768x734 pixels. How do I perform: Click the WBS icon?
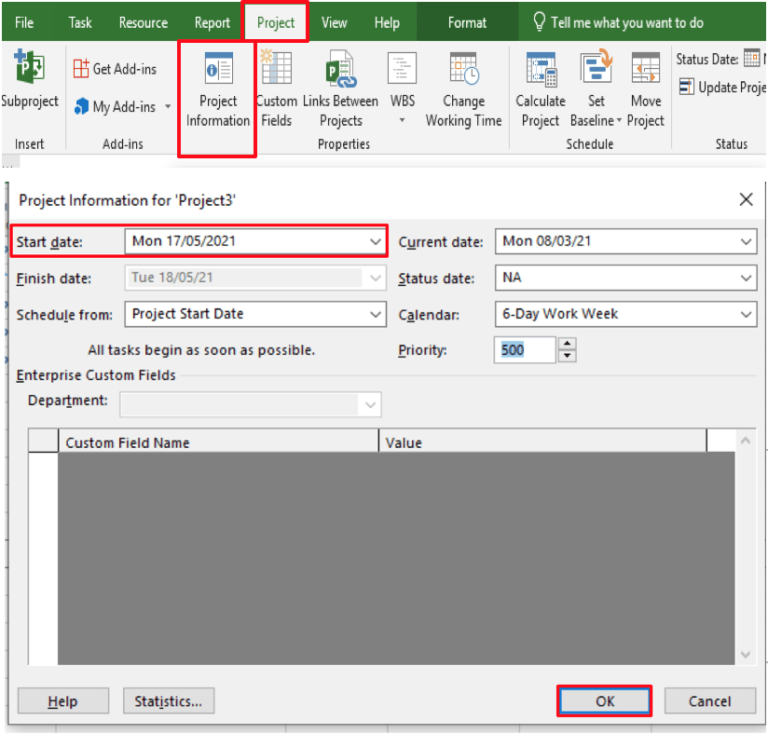tap(402, 72)
